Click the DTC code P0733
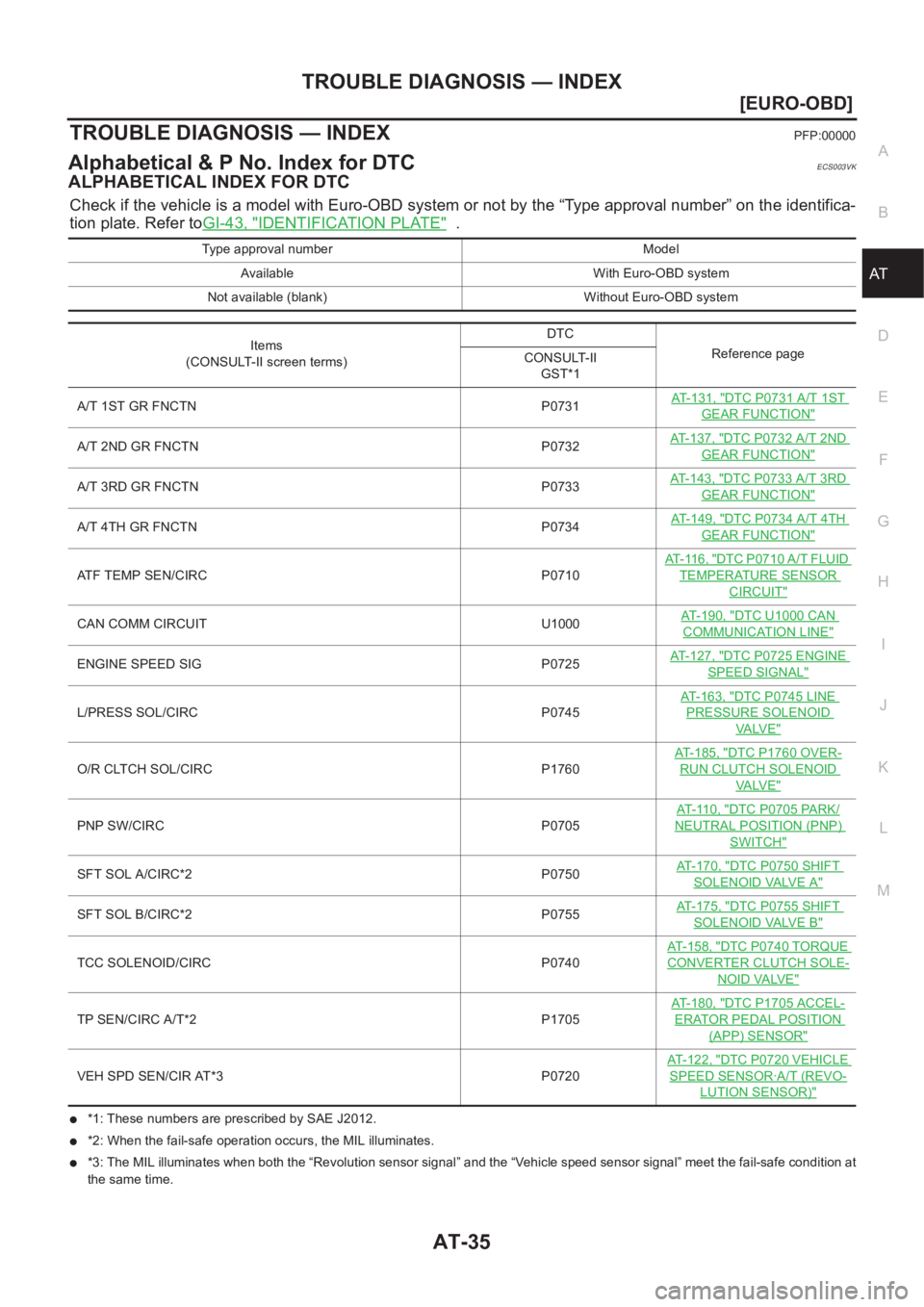 click(560, 488)
